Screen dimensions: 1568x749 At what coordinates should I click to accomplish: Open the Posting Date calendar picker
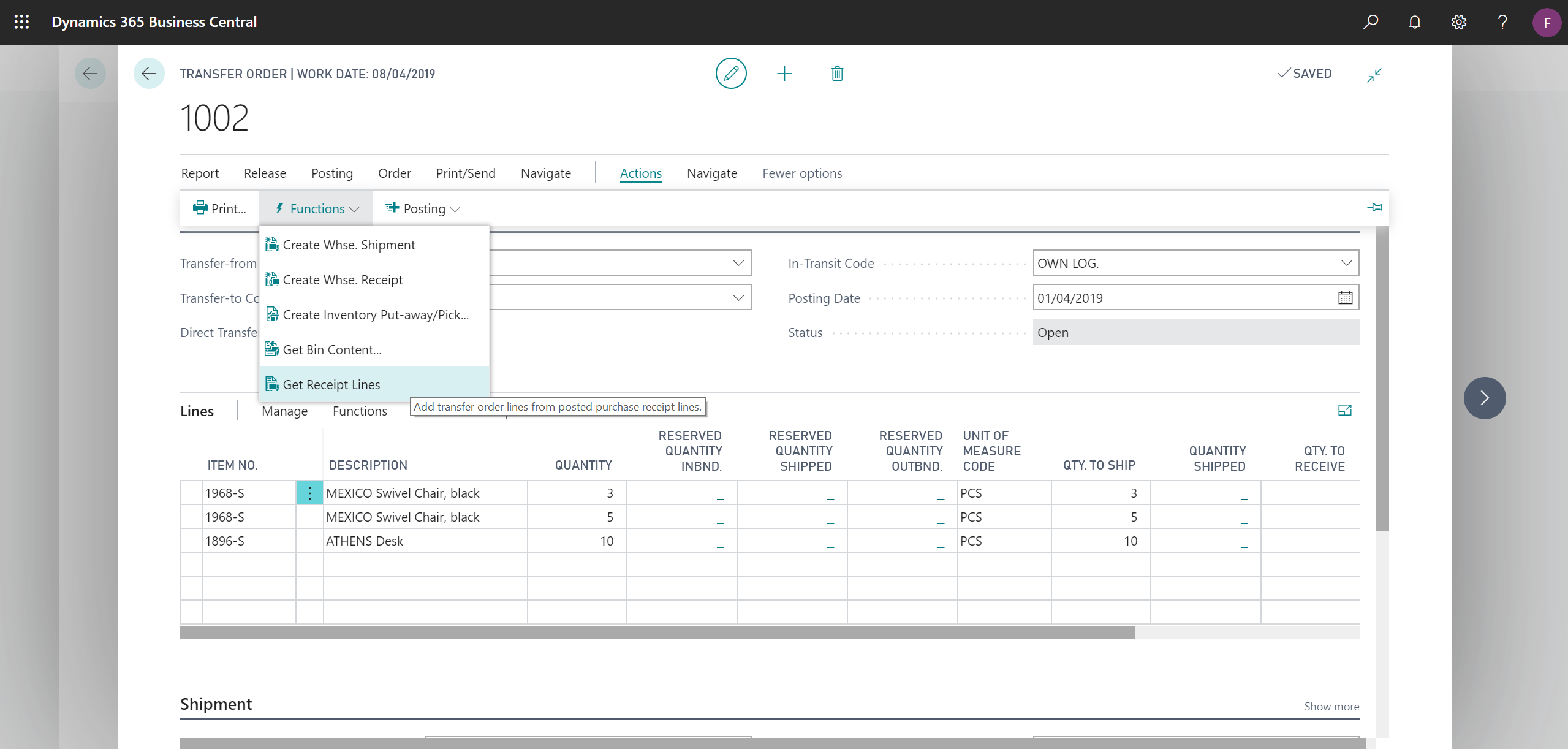pos(1344,297)
